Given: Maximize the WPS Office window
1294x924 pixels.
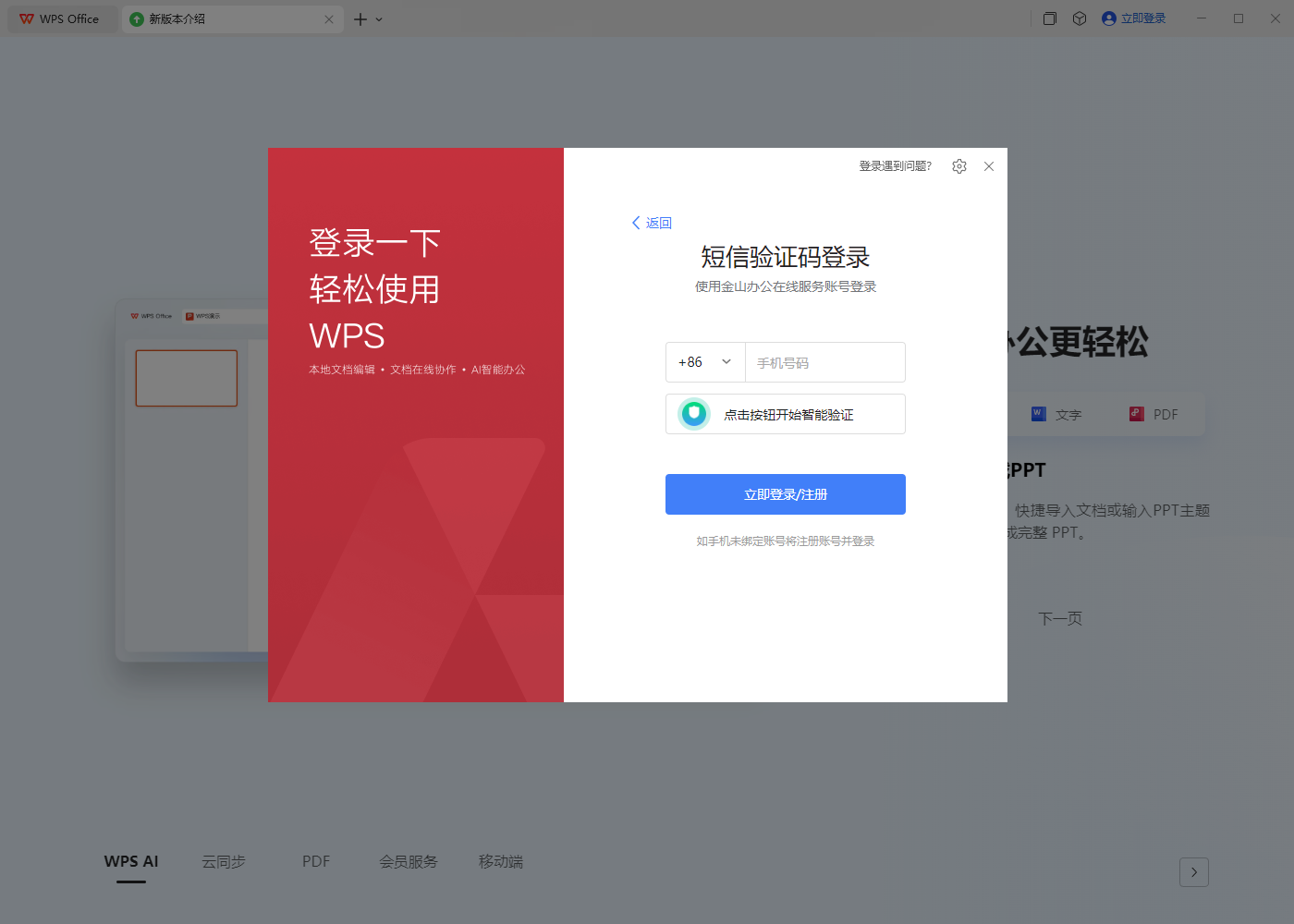Looking at the screenshot, I should point(1239,18).
